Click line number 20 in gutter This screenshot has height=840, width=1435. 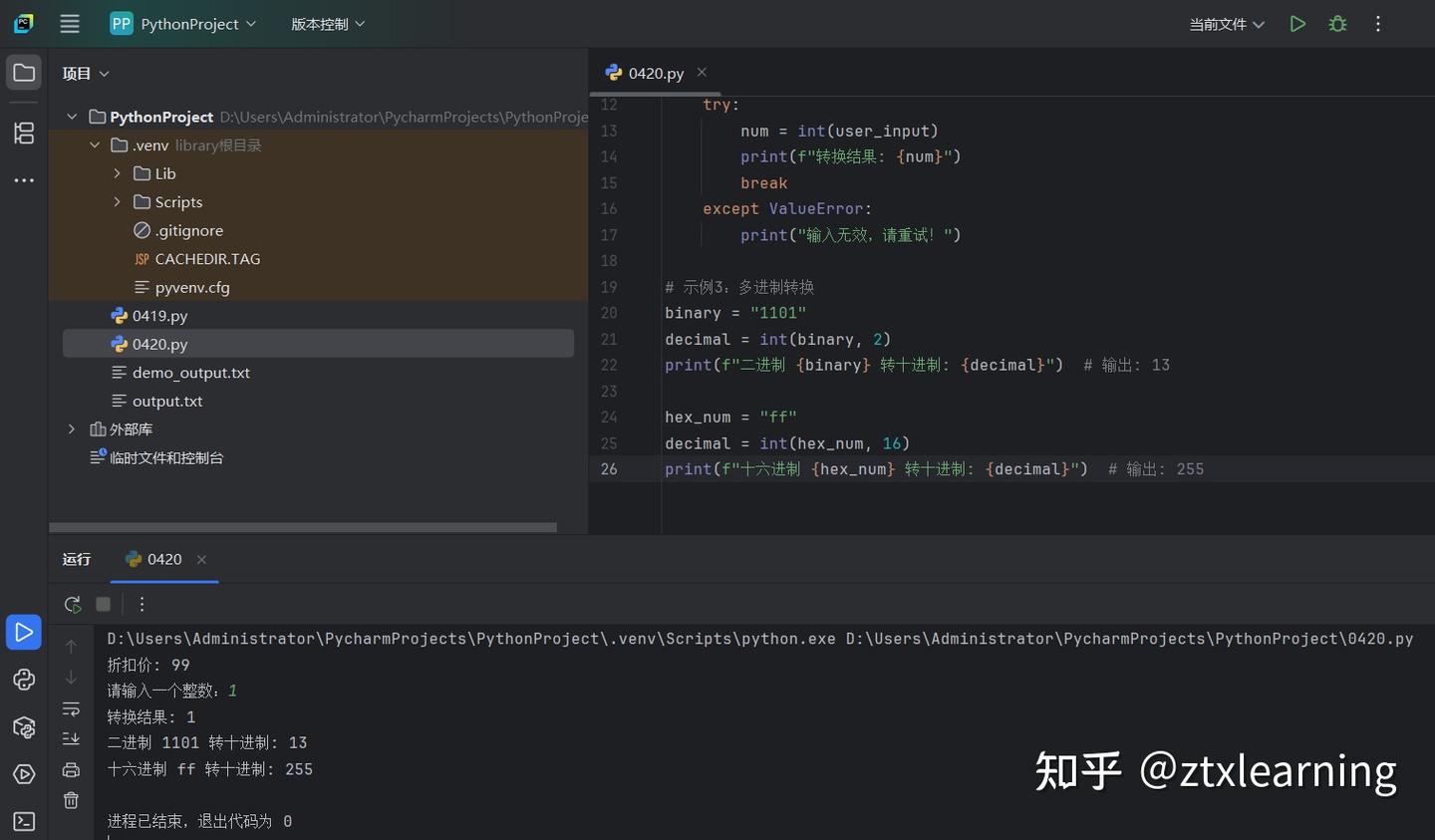609,313
